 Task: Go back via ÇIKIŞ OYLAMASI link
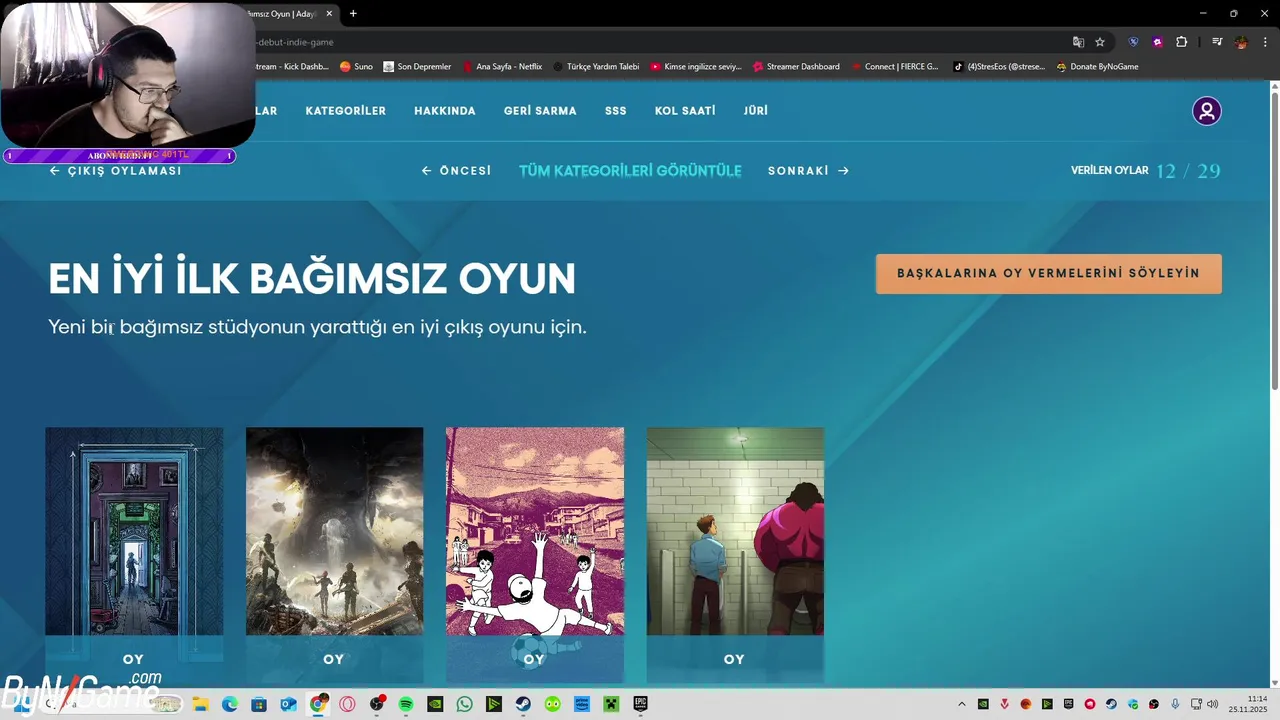pyautogui.click(x=116, y=171)
